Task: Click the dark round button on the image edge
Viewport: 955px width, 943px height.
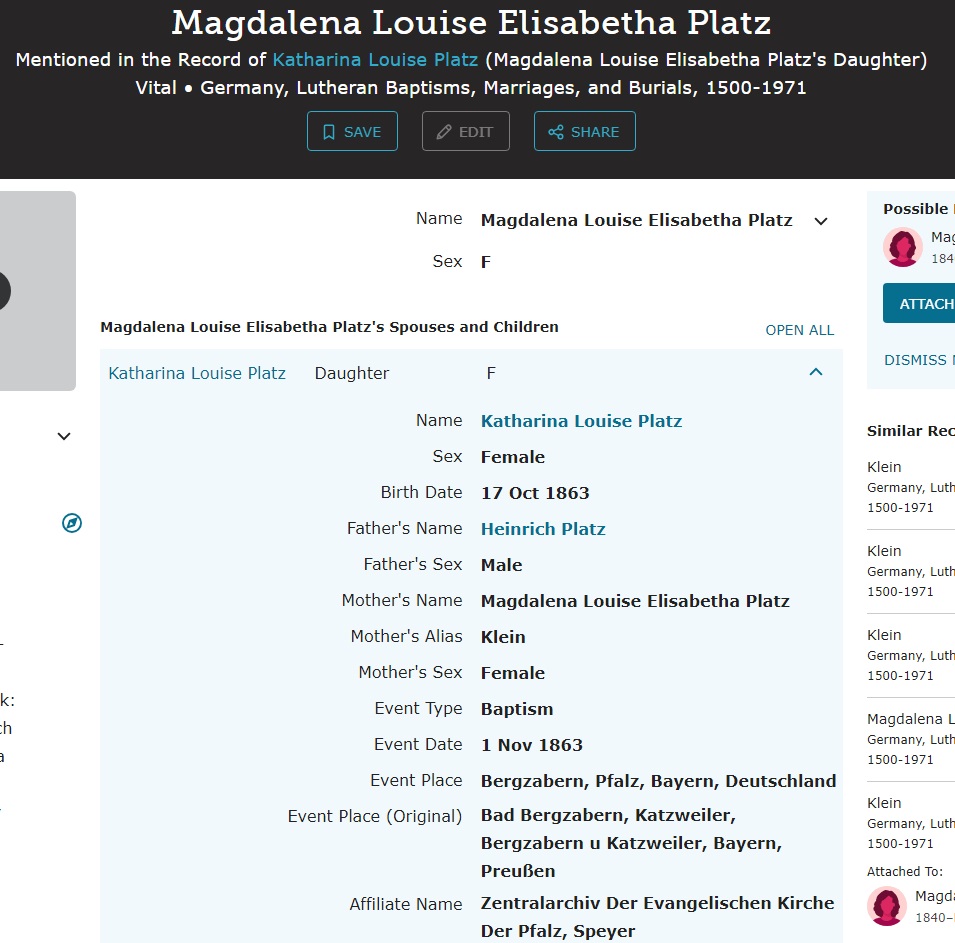Action: (3, 291)
